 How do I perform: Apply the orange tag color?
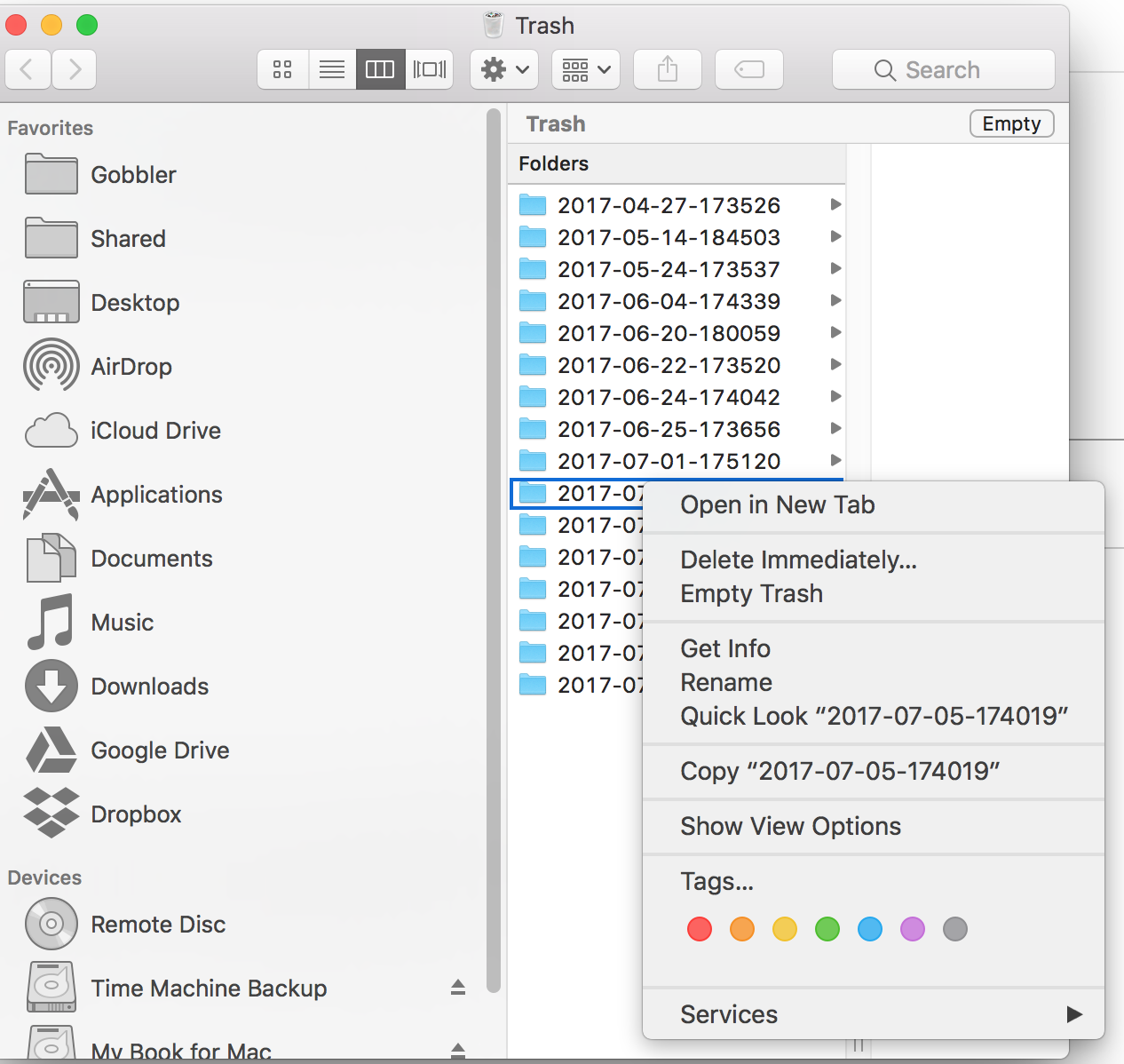(742, 929)
